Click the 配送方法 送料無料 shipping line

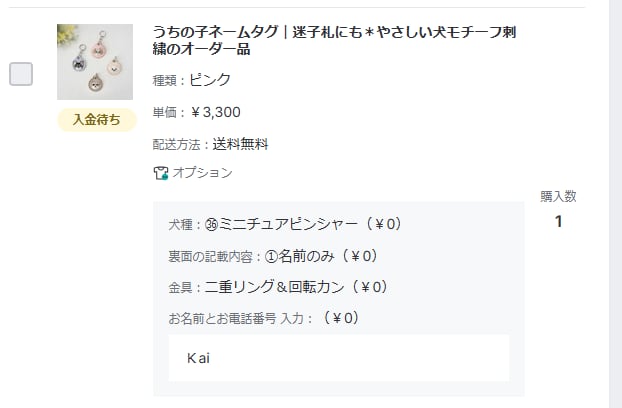click(x=211, y=144)
